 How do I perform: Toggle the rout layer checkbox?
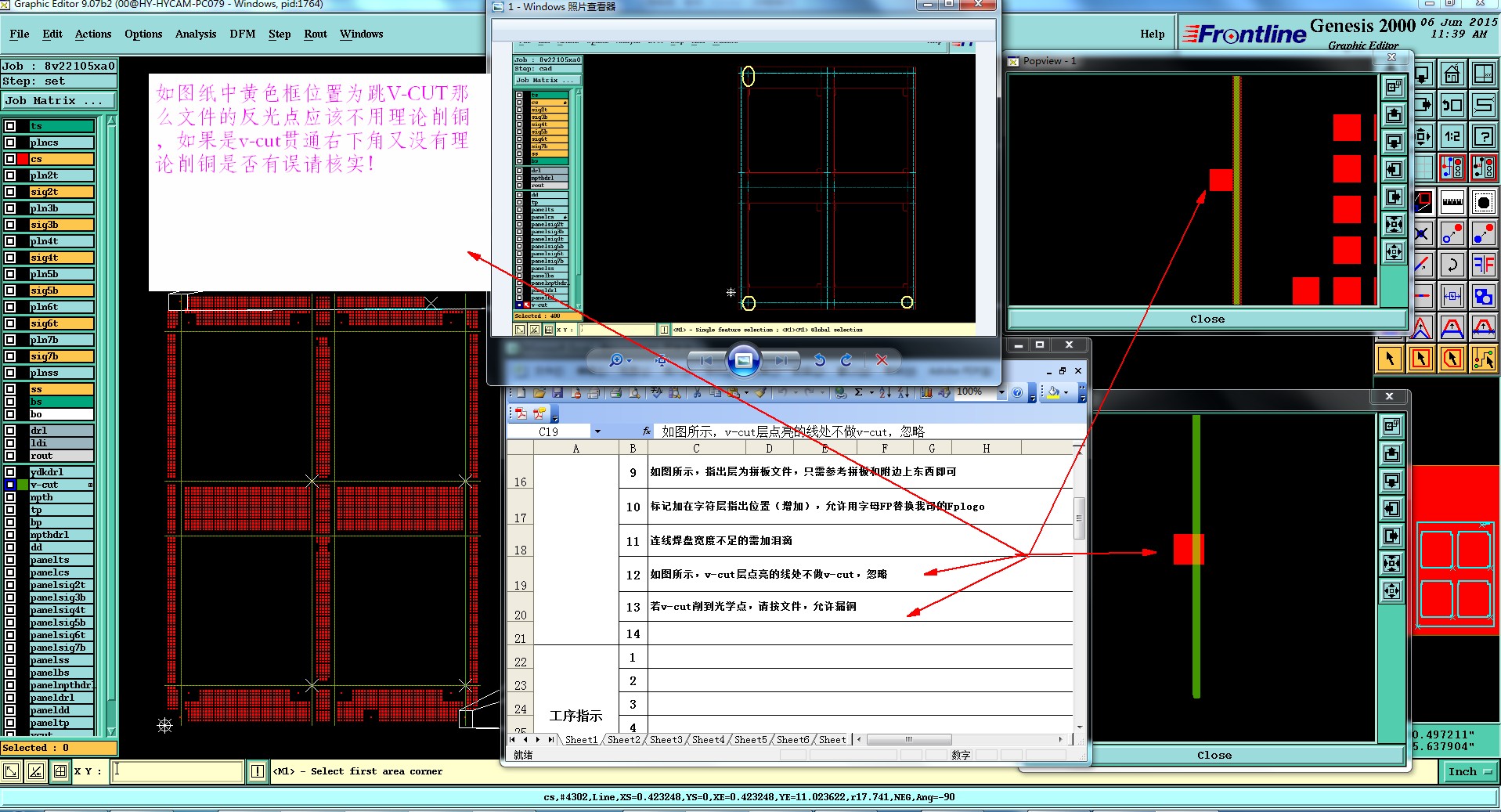pyautogui.click(x=10, y=456)
